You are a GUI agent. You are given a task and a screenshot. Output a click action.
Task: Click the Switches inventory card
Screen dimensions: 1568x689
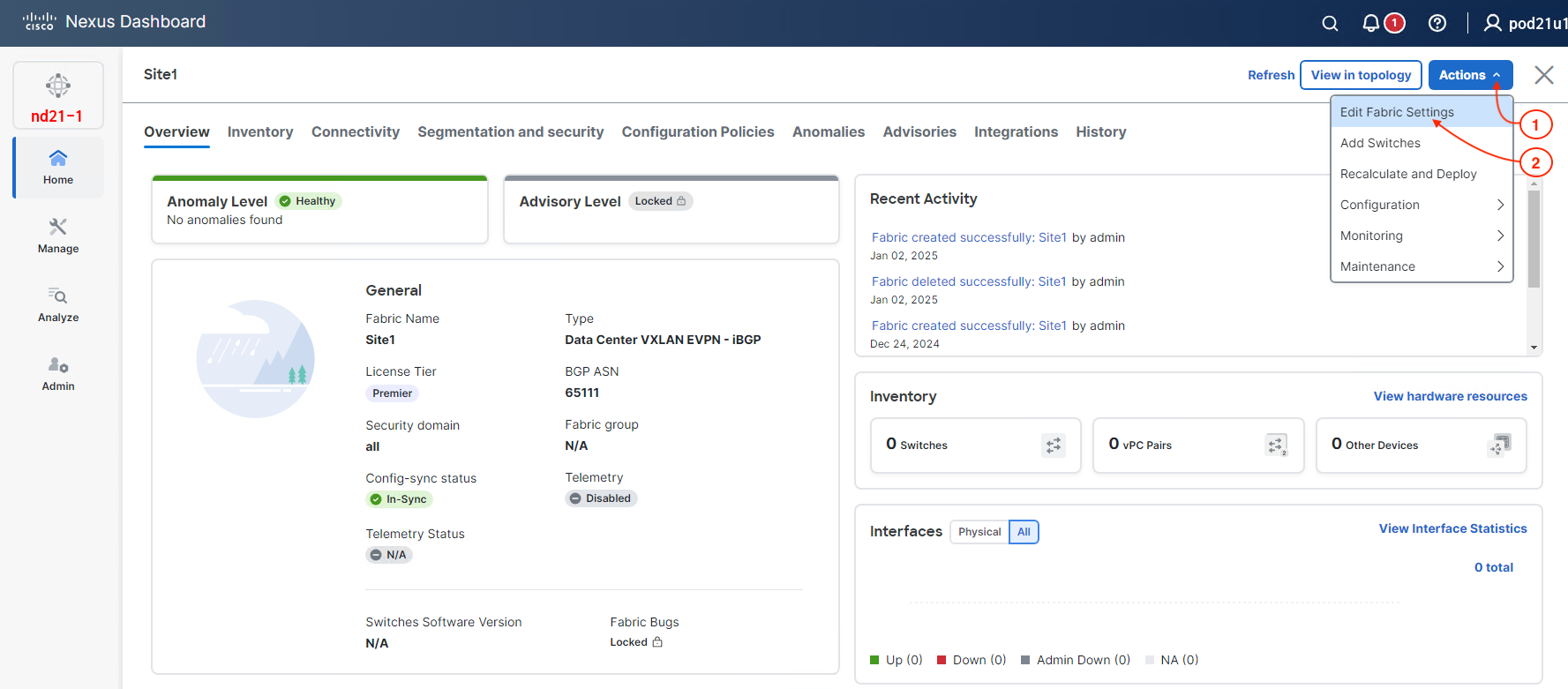975,446
